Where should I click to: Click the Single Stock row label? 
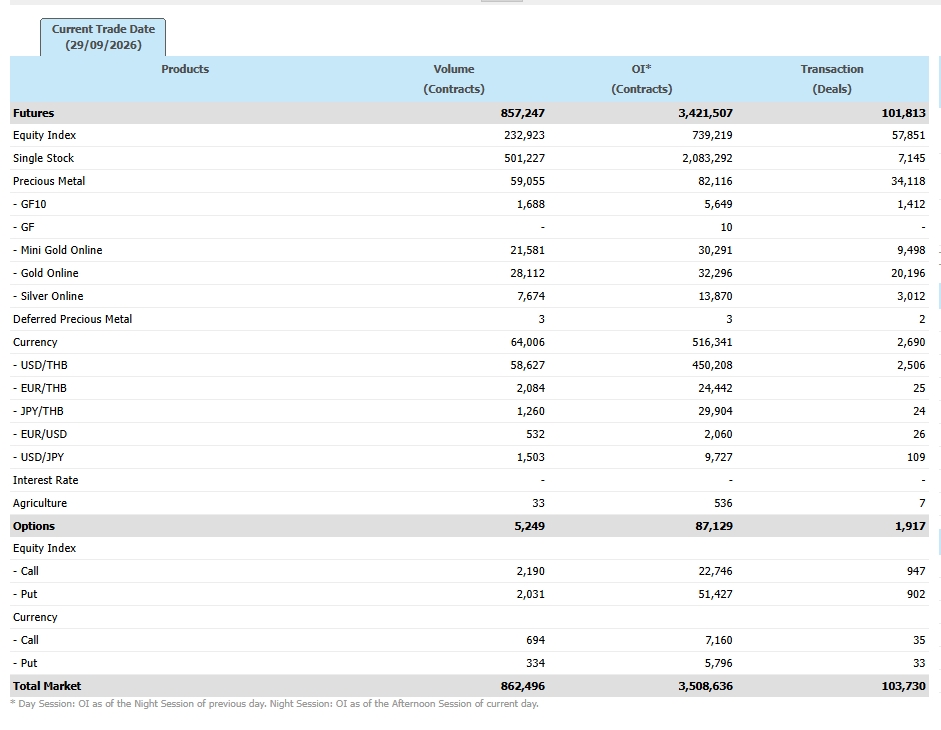pos(43,158)
